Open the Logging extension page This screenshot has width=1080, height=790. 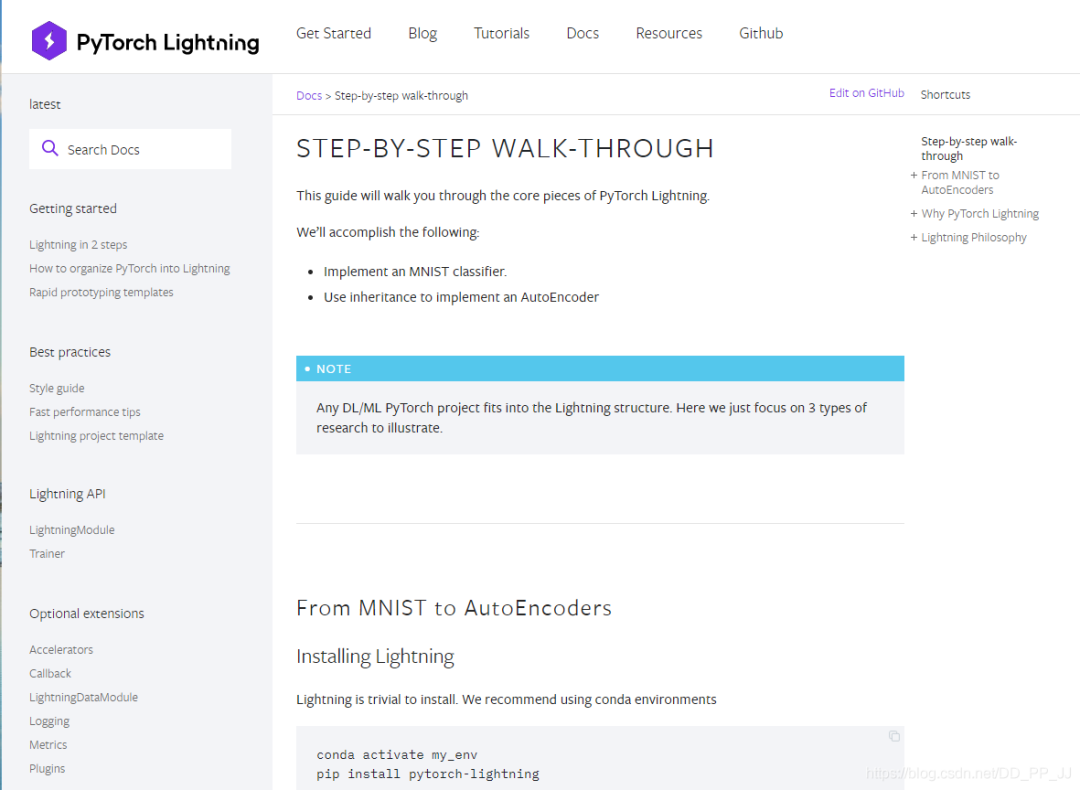[50, 721]
